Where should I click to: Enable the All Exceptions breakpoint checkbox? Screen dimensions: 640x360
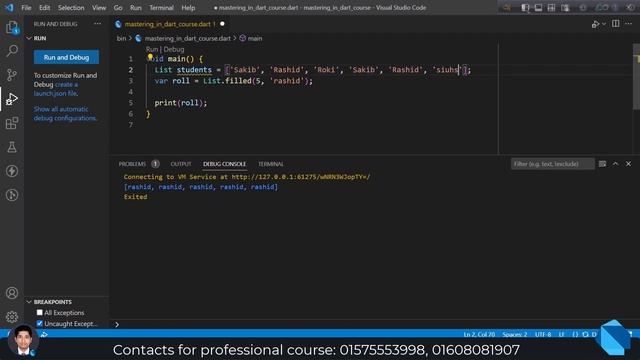40,312
